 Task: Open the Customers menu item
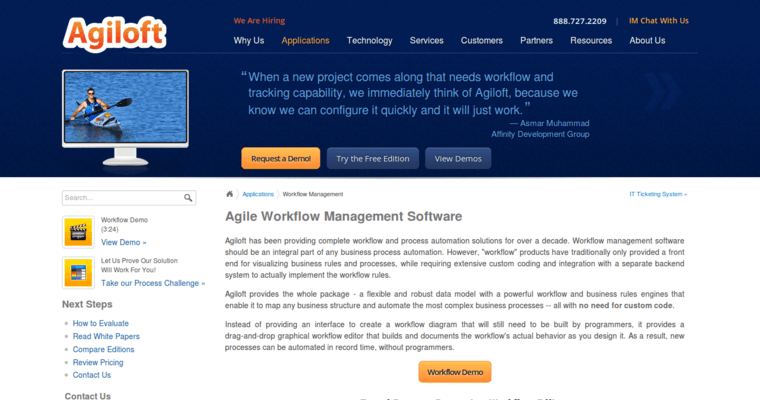pyautogui.click(x=482, y=41)
